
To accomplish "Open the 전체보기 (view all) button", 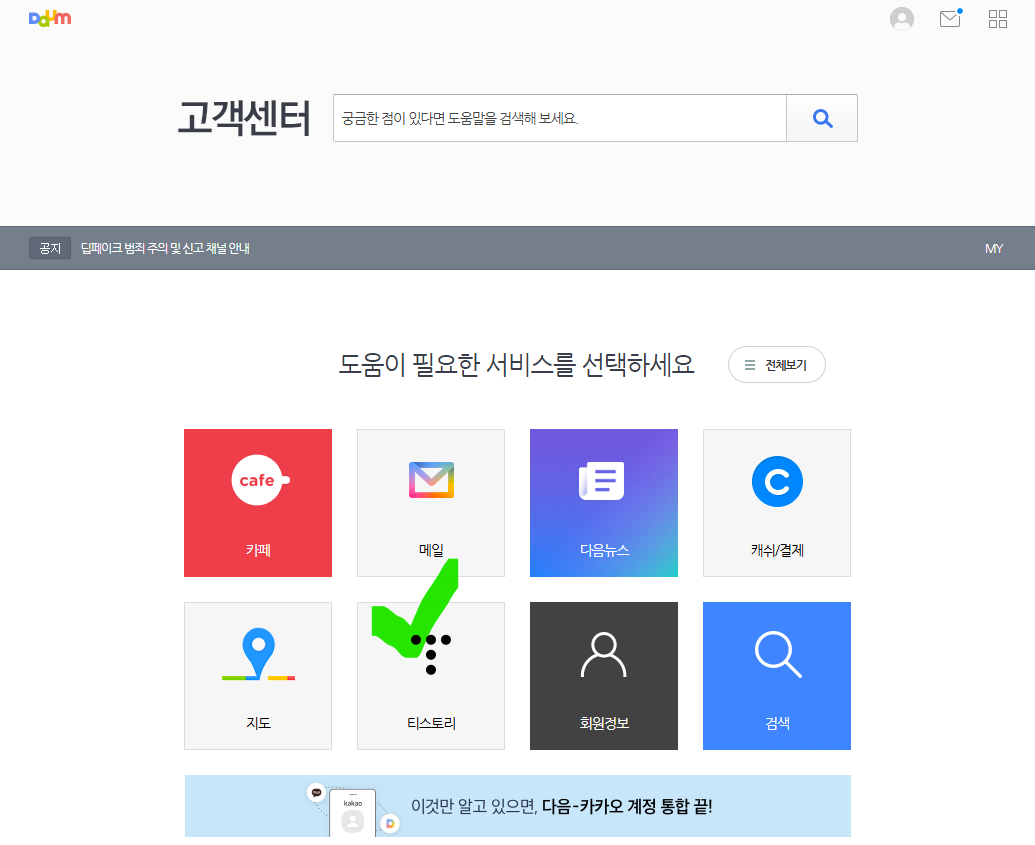I will point(776,364).
